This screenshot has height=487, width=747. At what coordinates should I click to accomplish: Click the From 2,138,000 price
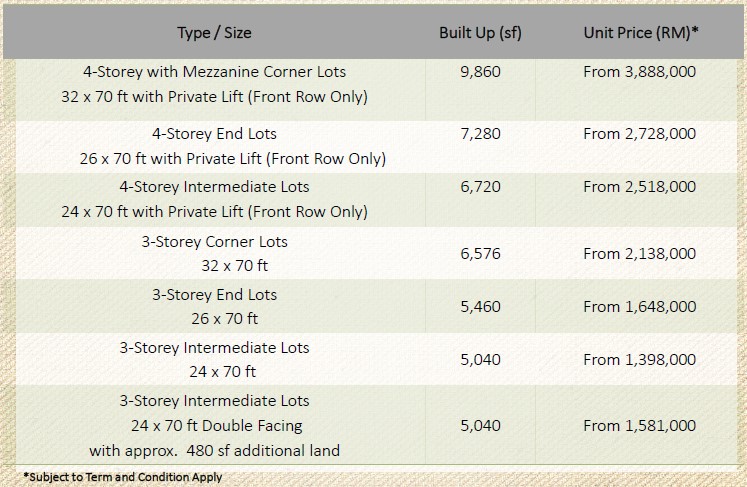click(x=639, y=254)
